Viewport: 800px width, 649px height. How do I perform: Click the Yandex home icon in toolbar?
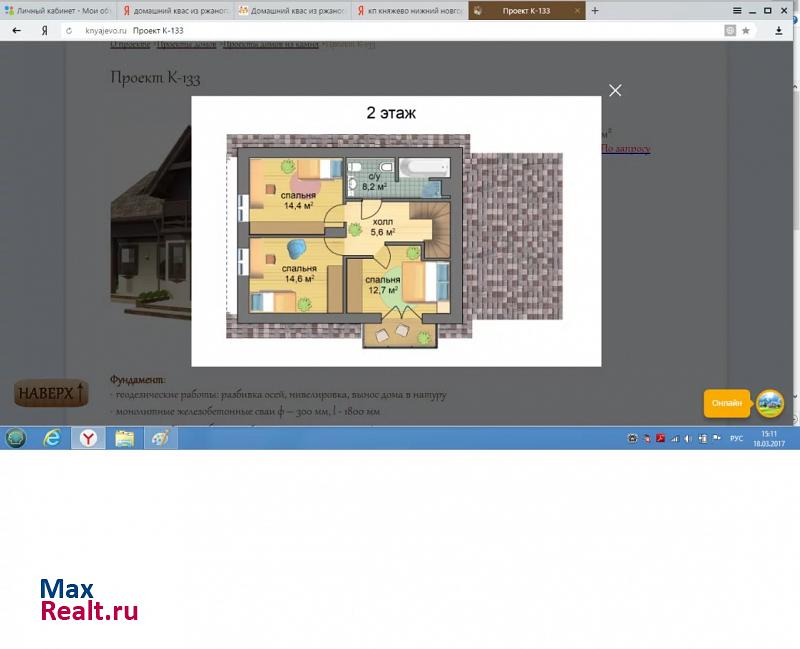pos(44,31)
